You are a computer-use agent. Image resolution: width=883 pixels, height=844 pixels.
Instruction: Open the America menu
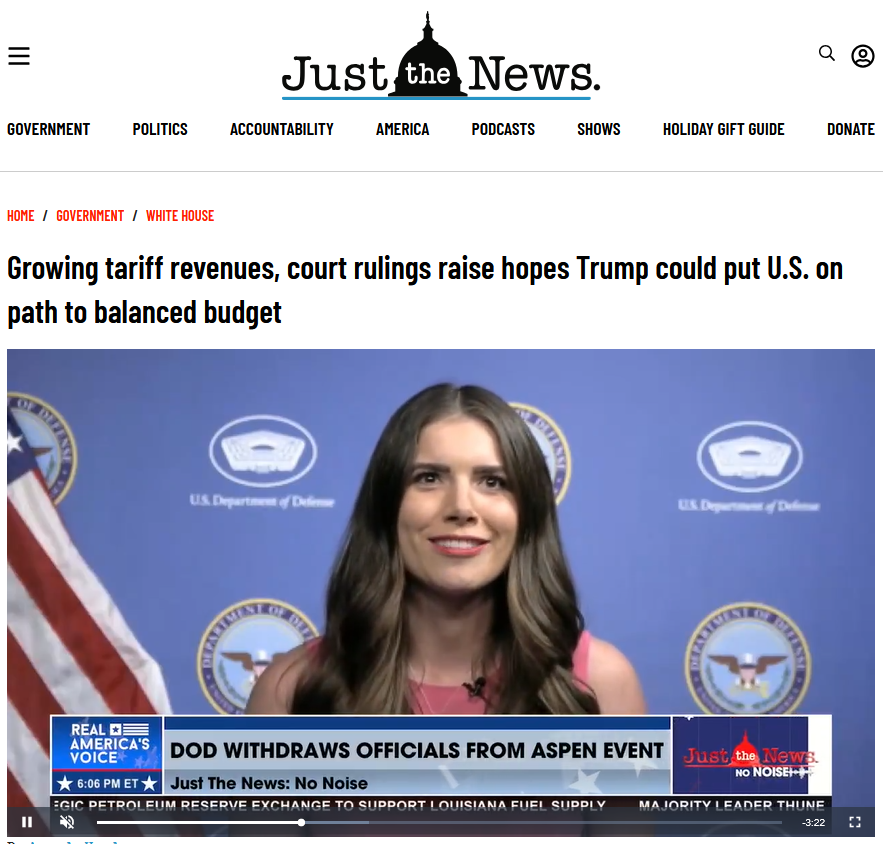(403, 129)
